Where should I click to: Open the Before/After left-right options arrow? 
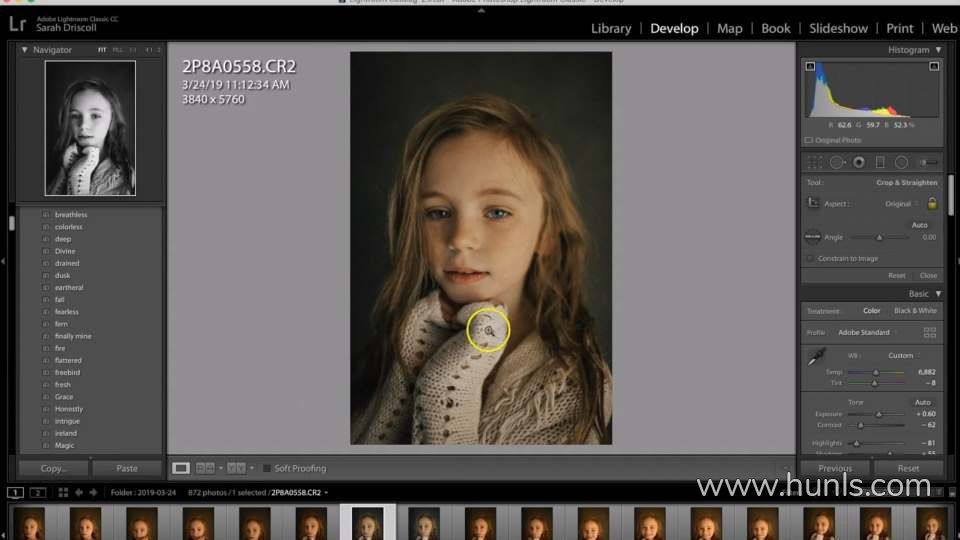(220, 468)
